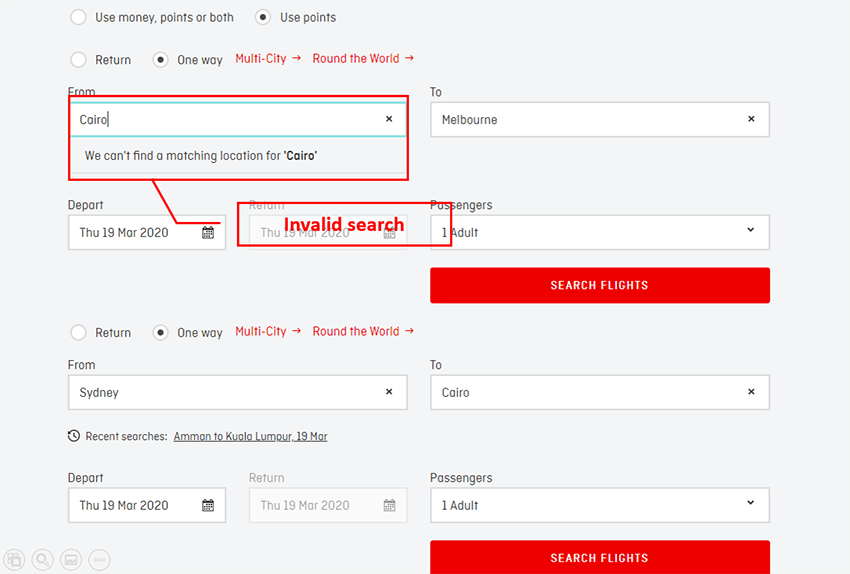Click the three-dots more icon at bottom left
The image size is (850, 574).
[99, 559]
